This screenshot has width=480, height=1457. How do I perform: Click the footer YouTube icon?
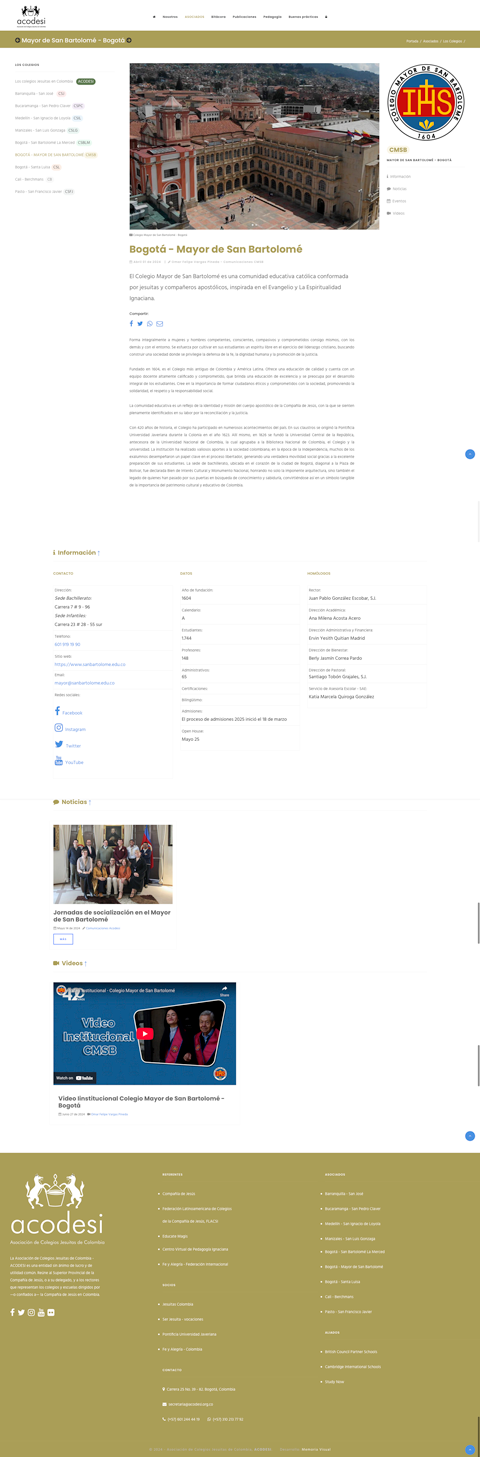point(41,1312)
